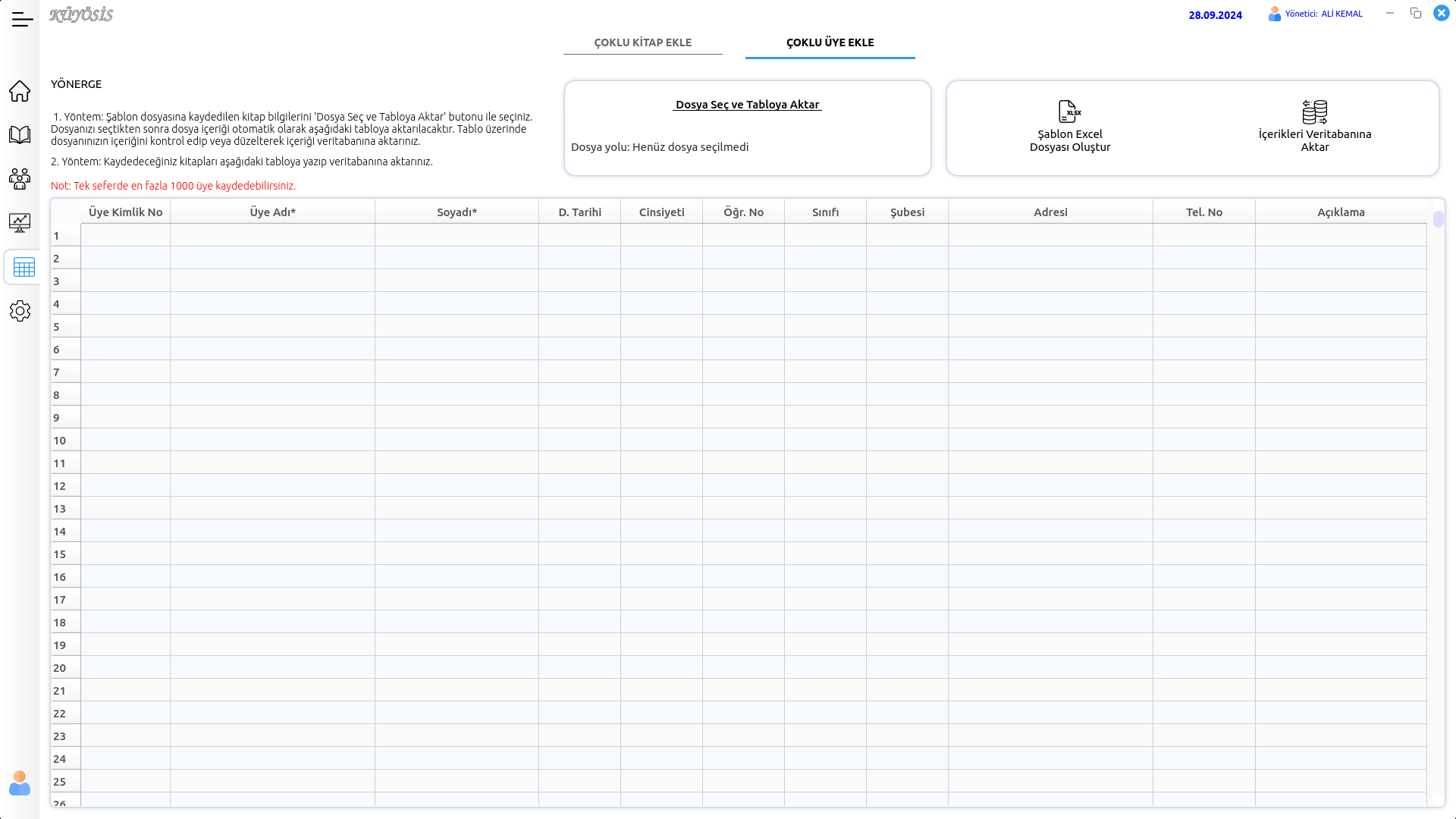The width and height of the screenshot is (1456, 819).
Task: Click Dosya Seç ve Tabloya Aktar
Action: point(747,105)
